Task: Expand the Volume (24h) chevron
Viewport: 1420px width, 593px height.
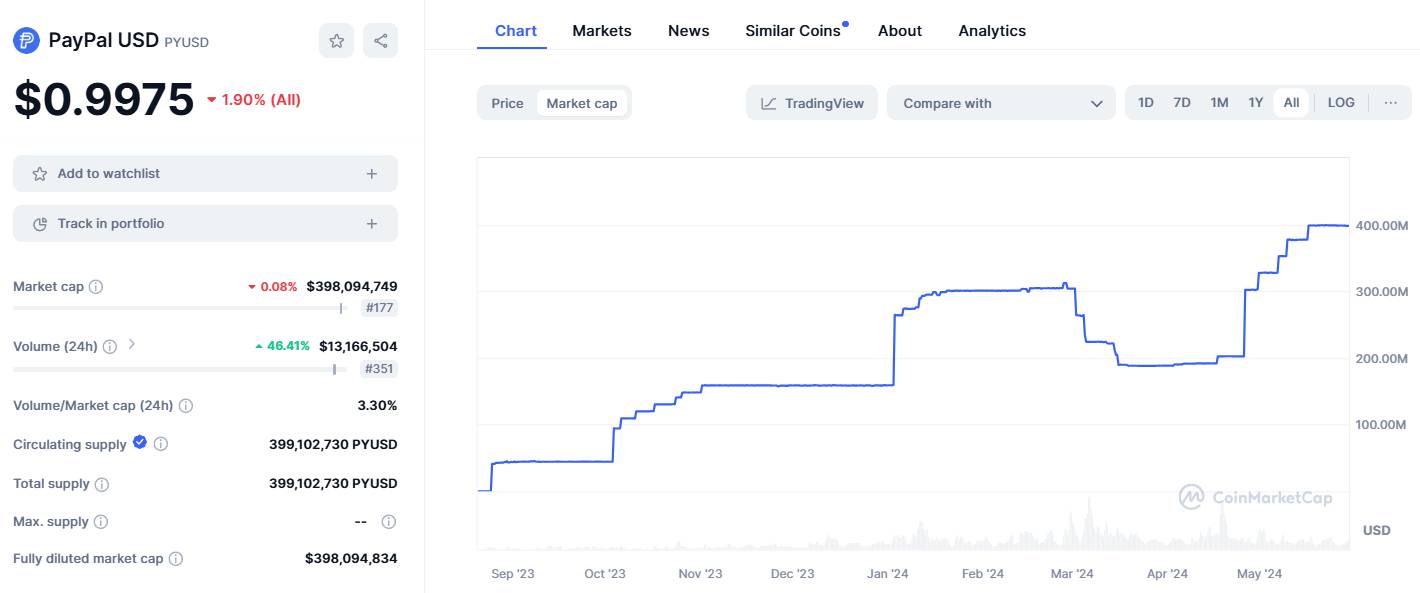Action: click(132, 345)
